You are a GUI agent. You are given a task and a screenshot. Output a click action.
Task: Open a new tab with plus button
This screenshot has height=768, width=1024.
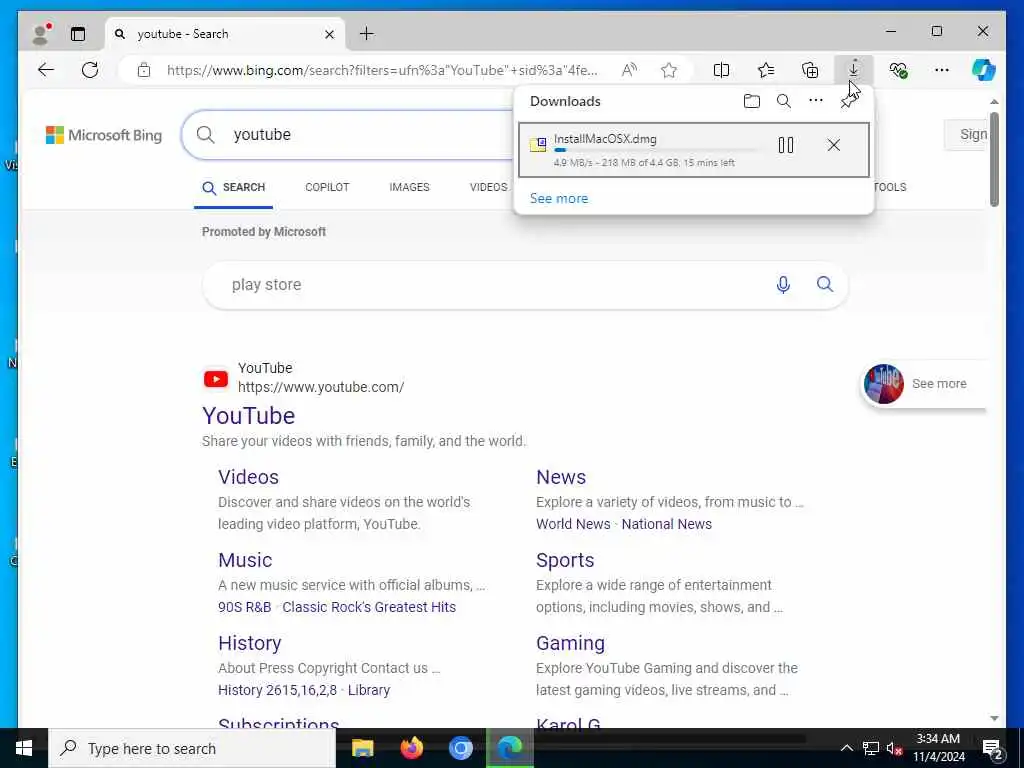(367, 33)
